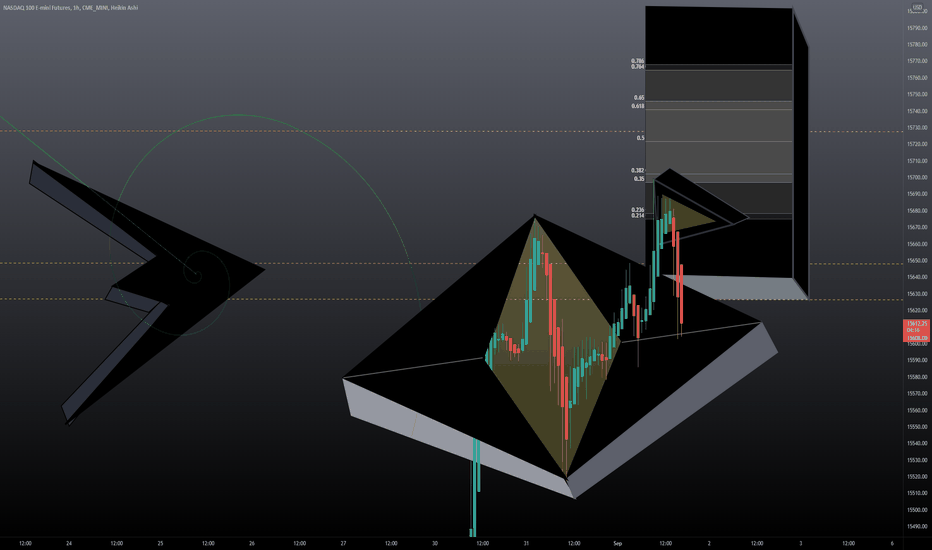Select the yellow diamond pattern drawing
The image size is (932, 550).
[553, 348]
